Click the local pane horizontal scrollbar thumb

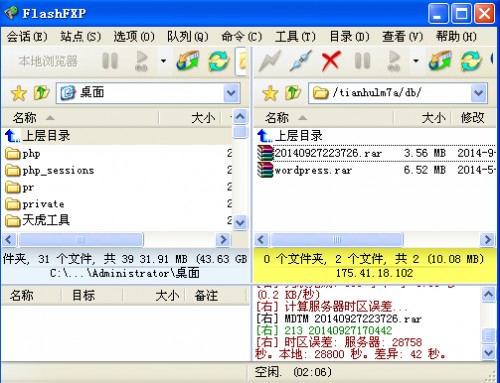(x=81, y=239)
